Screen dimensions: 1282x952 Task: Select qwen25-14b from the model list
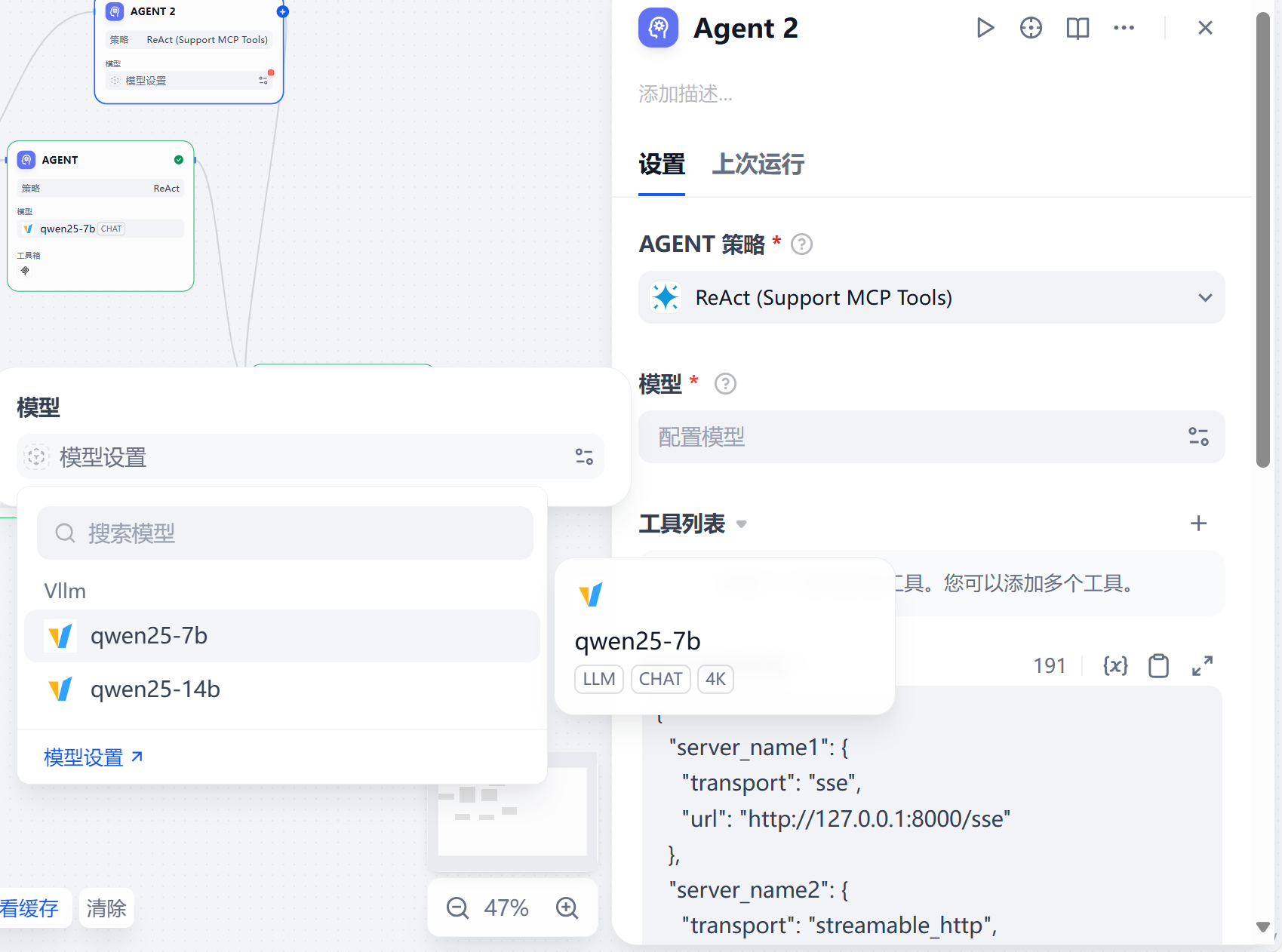point(155,689)
